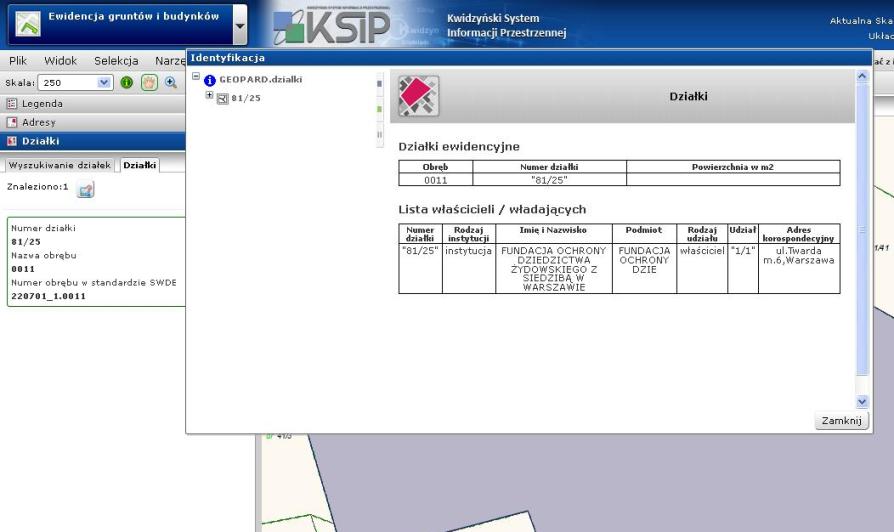Activate the zoom-in magnifier tool
The width and height of the screenshot is (894, 532).
click(170, 83)
